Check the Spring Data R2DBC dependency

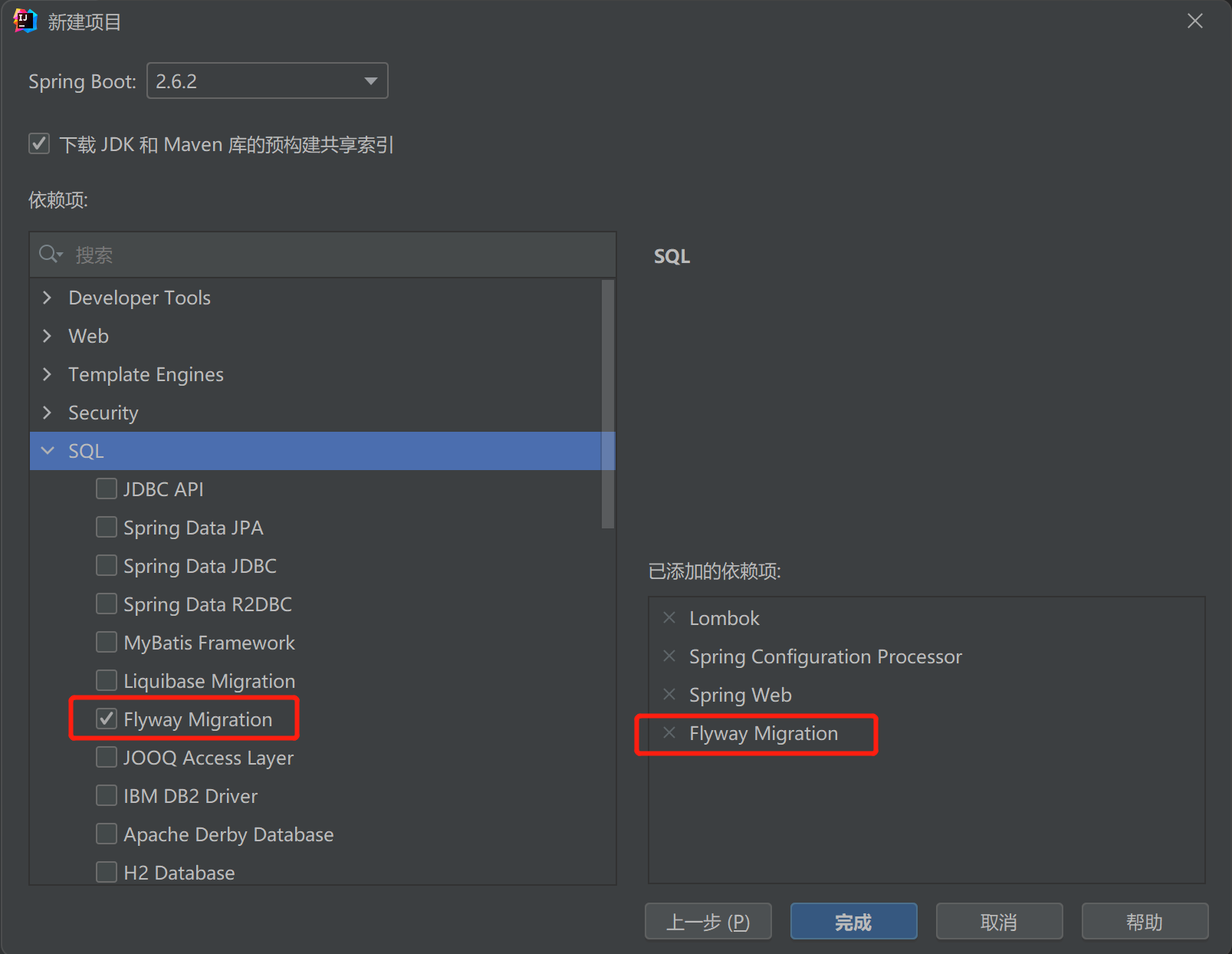tap(107, 604)
